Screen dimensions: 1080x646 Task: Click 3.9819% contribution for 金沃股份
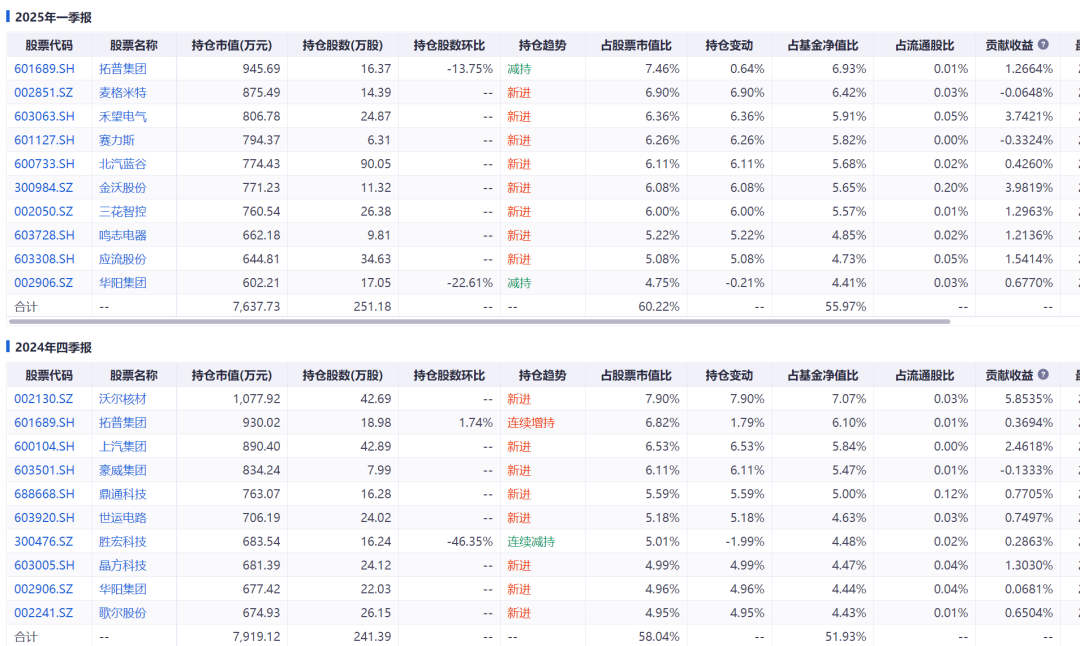click(x=1028, y=187)
